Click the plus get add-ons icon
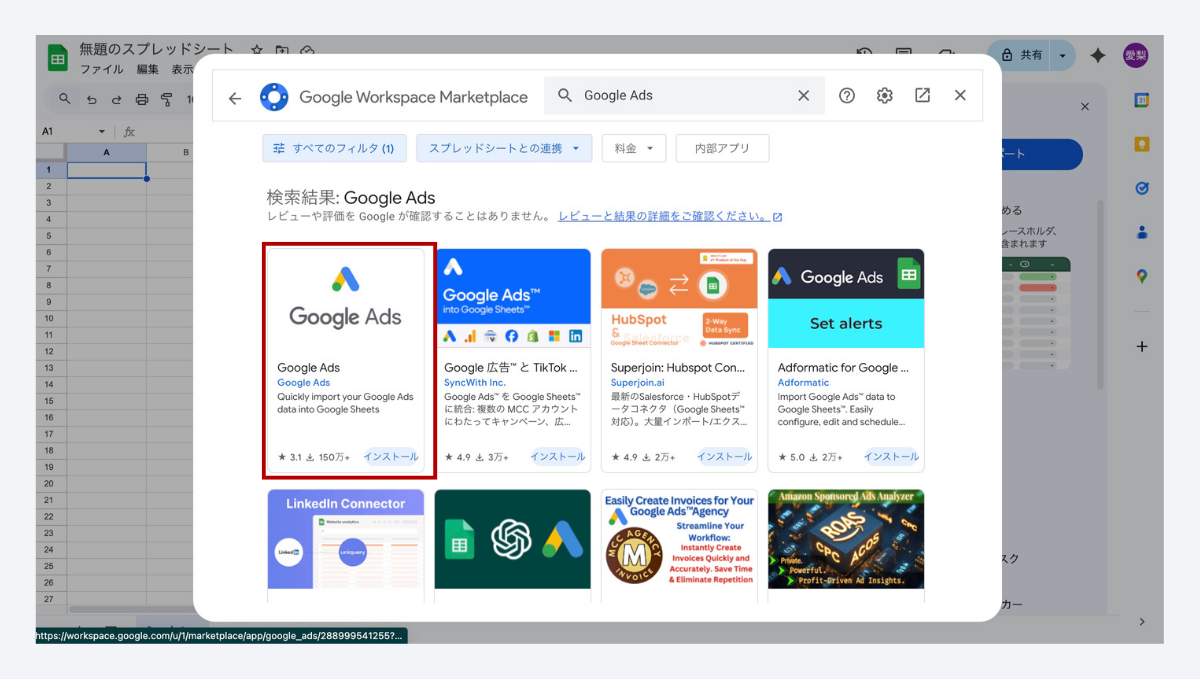The image size is (1200, 679). [x=1141, y=346]
